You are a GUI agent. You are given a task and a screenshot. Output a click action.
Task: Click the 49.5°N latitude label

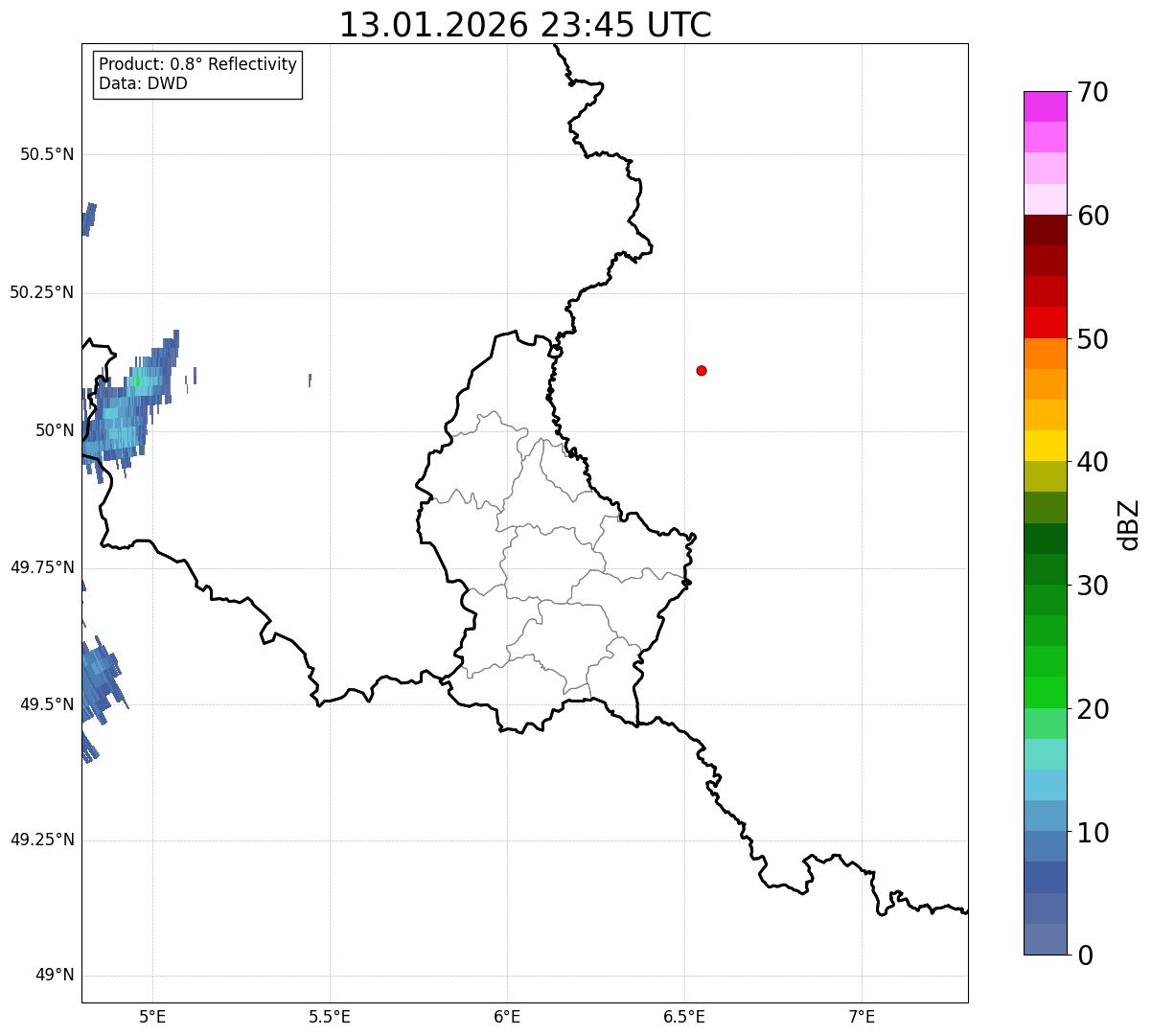coord(47,704)
